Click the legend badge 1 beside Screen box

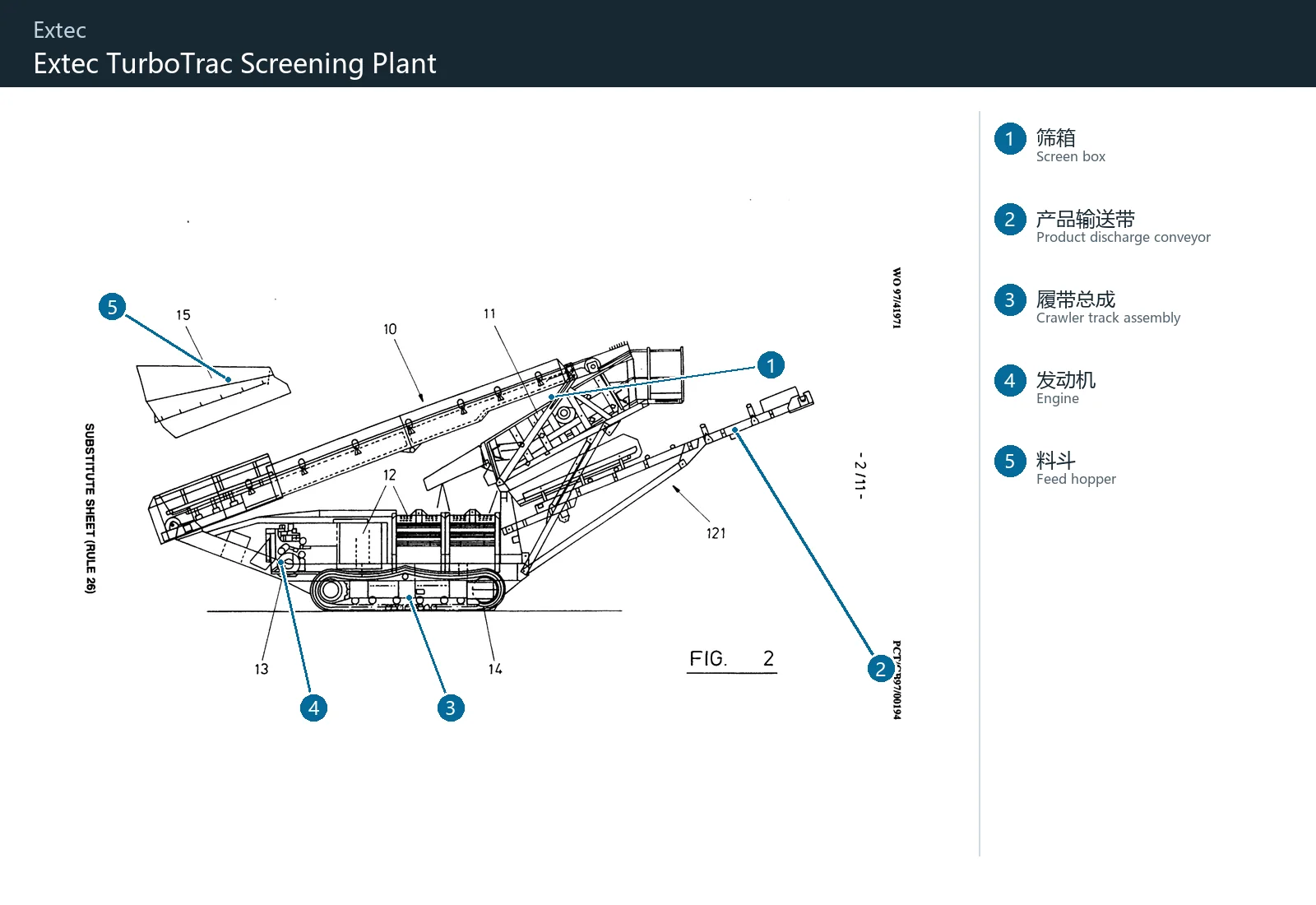point(1009,139)
